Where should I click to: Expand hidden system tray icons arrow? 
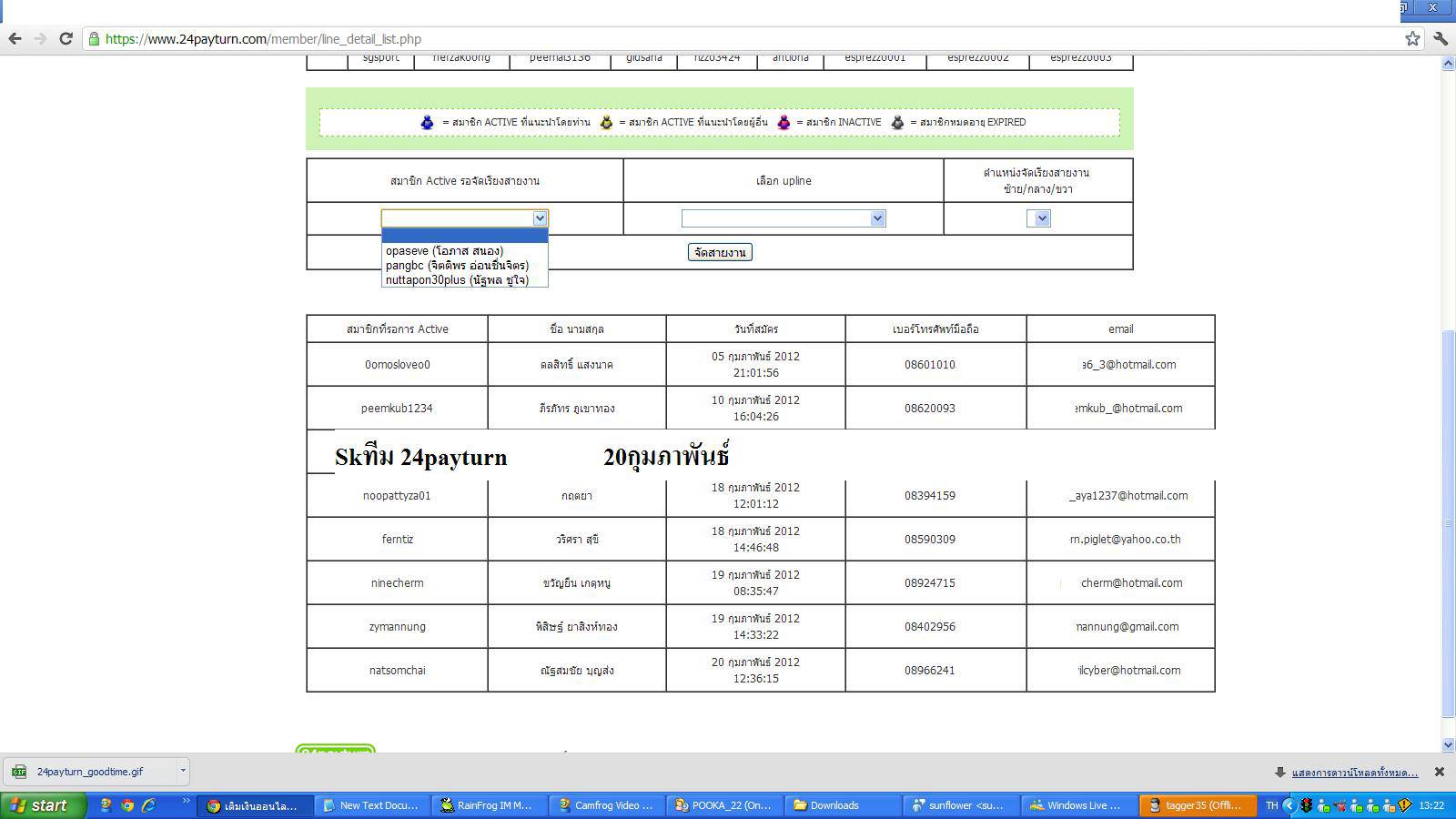pos(1289,805)
